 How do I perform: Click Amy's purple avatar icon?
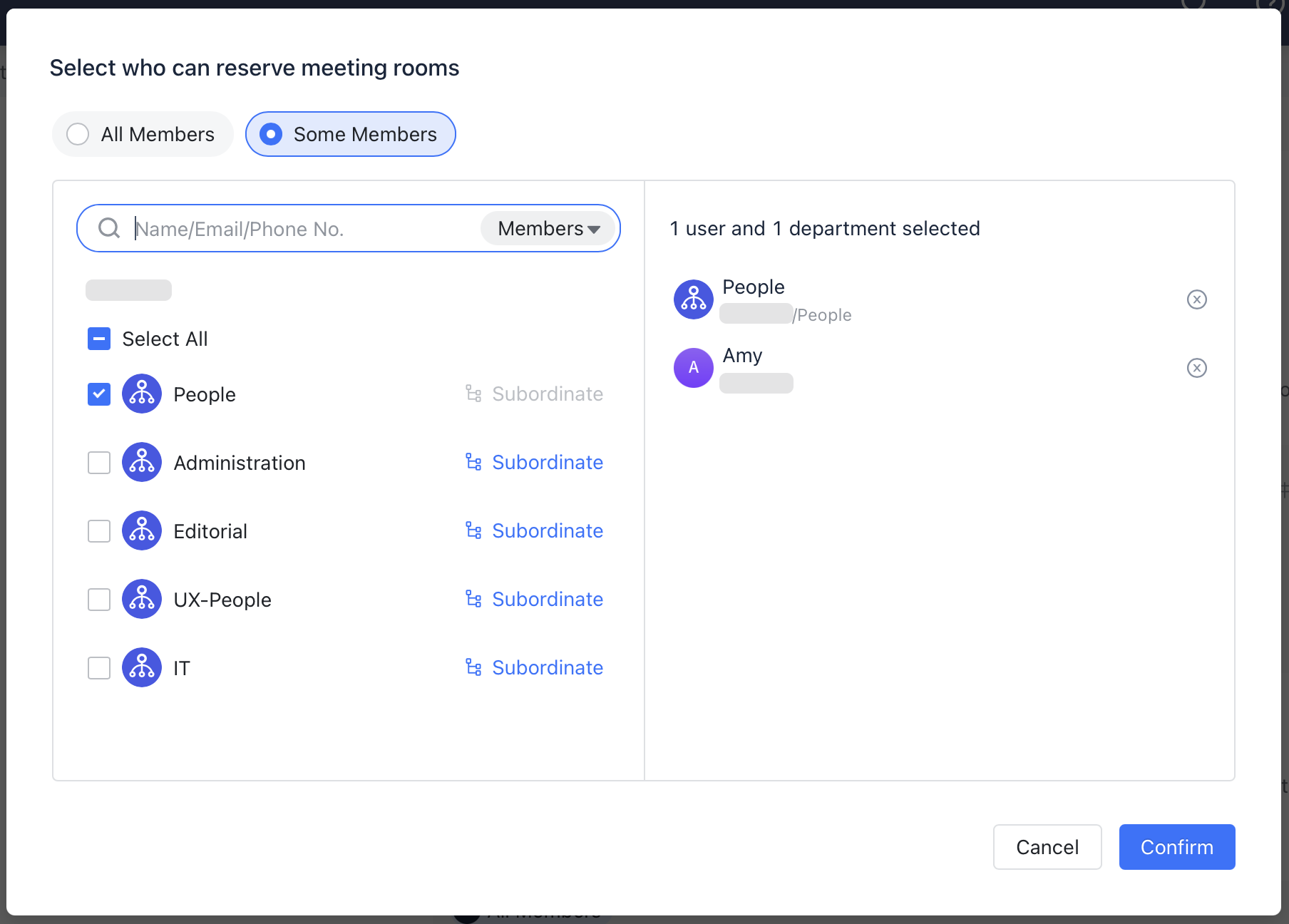pos(693,368)
